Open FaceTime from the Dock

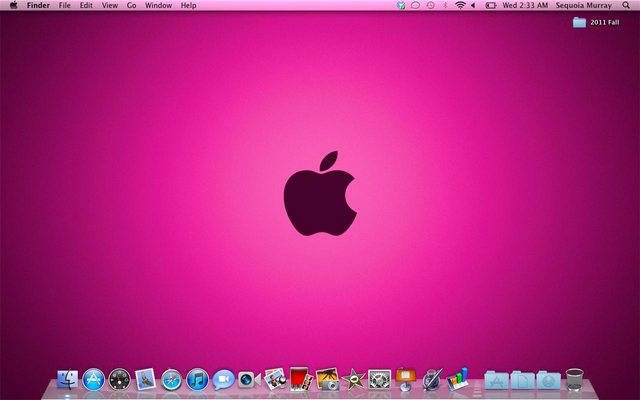pos(249,380)
